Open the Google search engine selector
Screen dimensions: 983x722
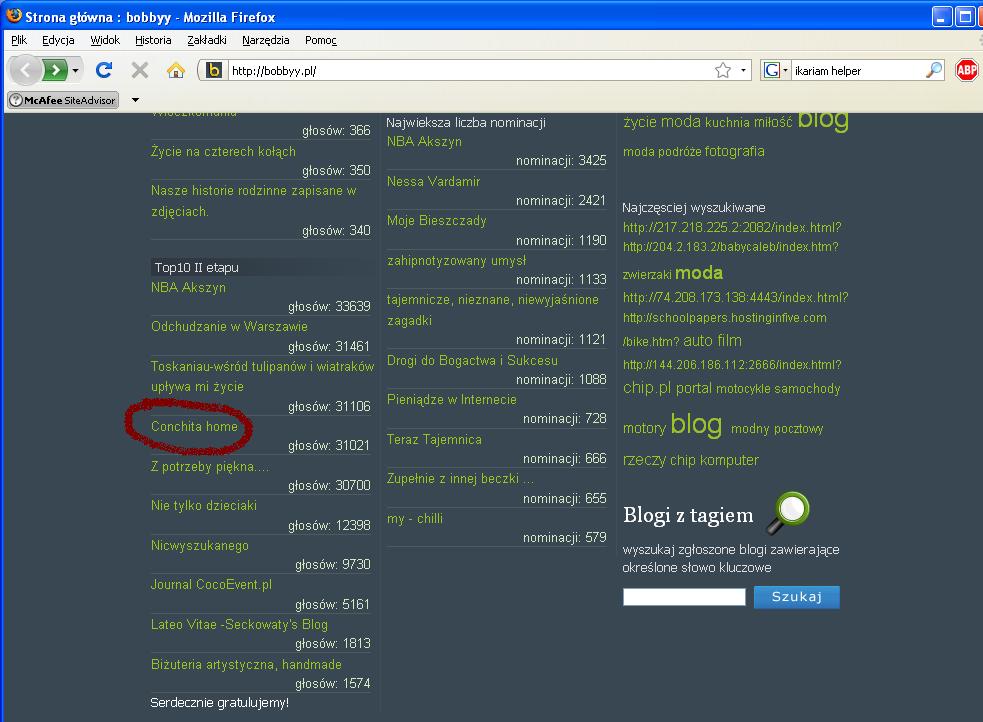click(775, 70)
